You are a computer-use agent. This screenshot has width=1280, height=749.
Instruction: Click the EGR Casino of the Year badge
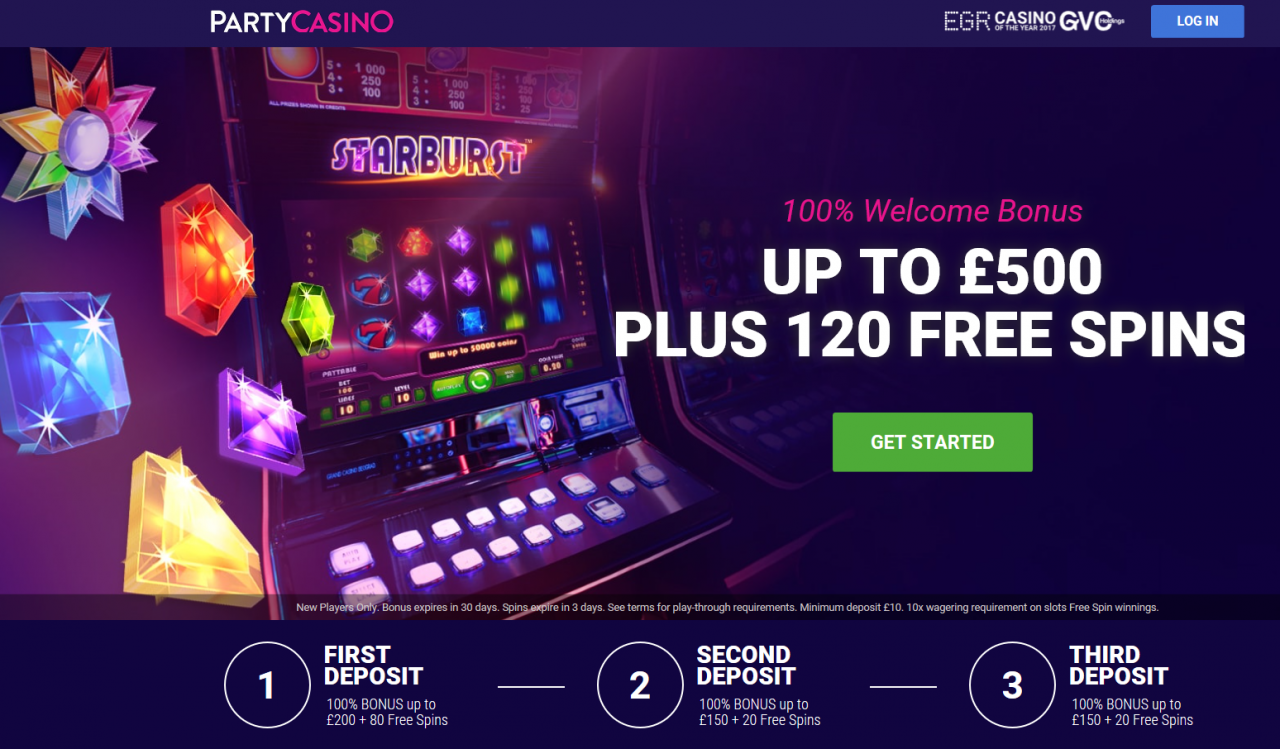[999, 20]
